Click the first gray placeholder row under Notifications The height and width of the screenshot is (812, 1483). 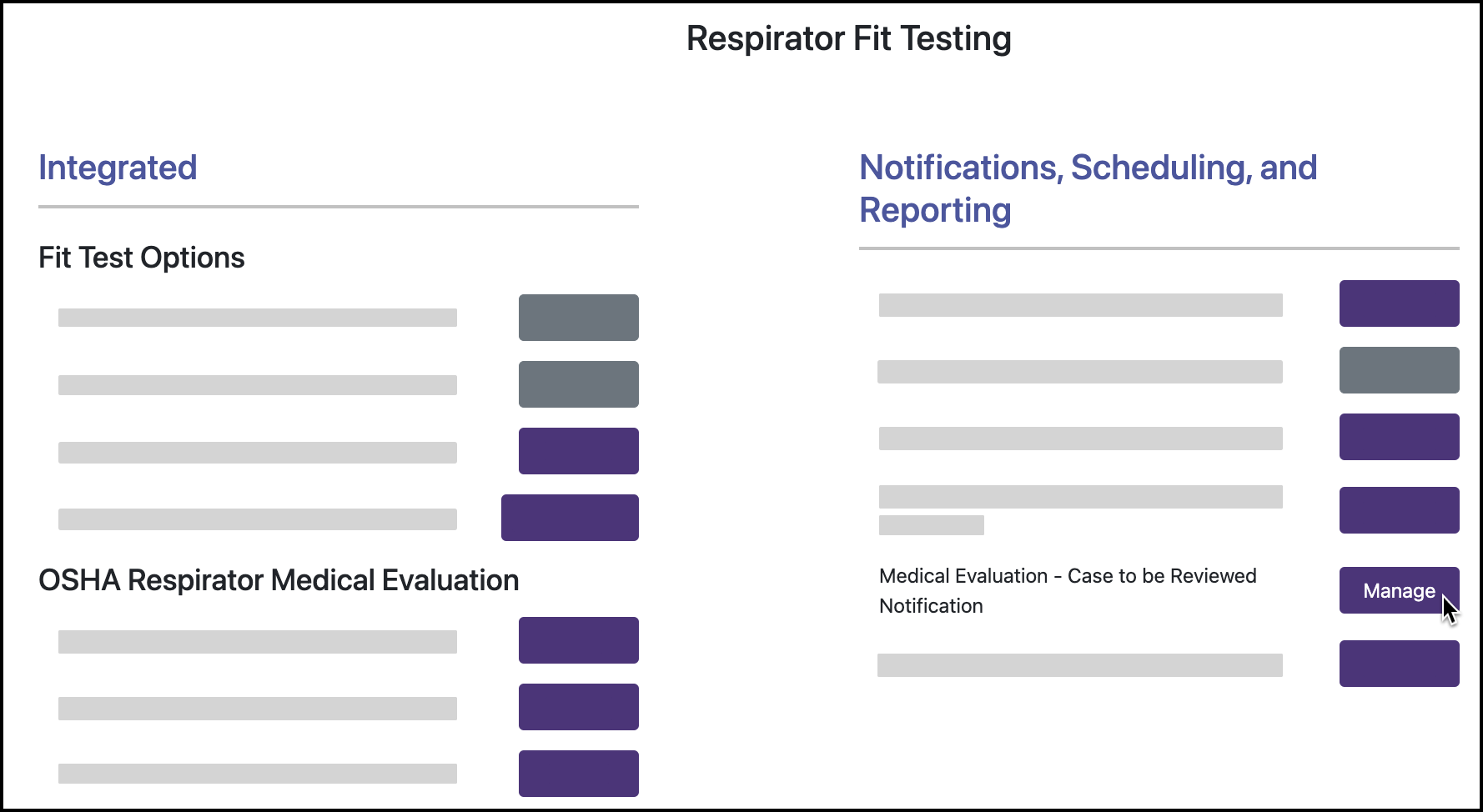click(1080, 305)
